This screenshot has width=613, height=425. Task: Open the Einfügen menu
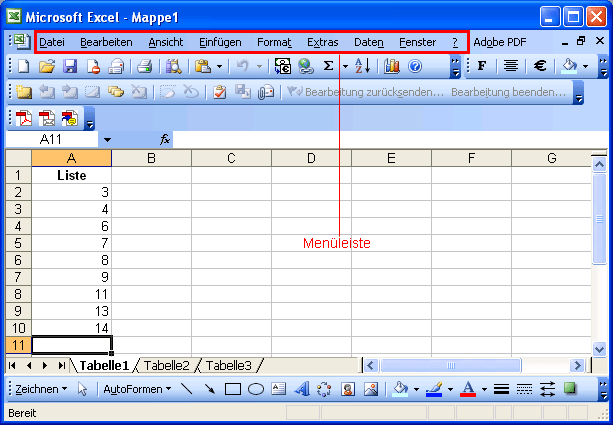[x=220, y=42]
